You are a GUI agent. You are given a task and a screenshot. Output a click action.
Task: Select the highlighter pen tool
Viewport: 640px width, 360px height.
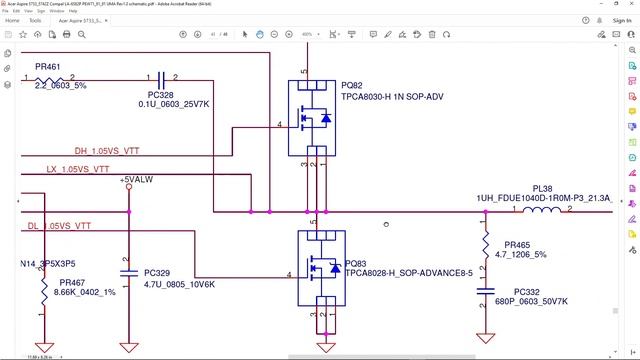coord(388,35)
